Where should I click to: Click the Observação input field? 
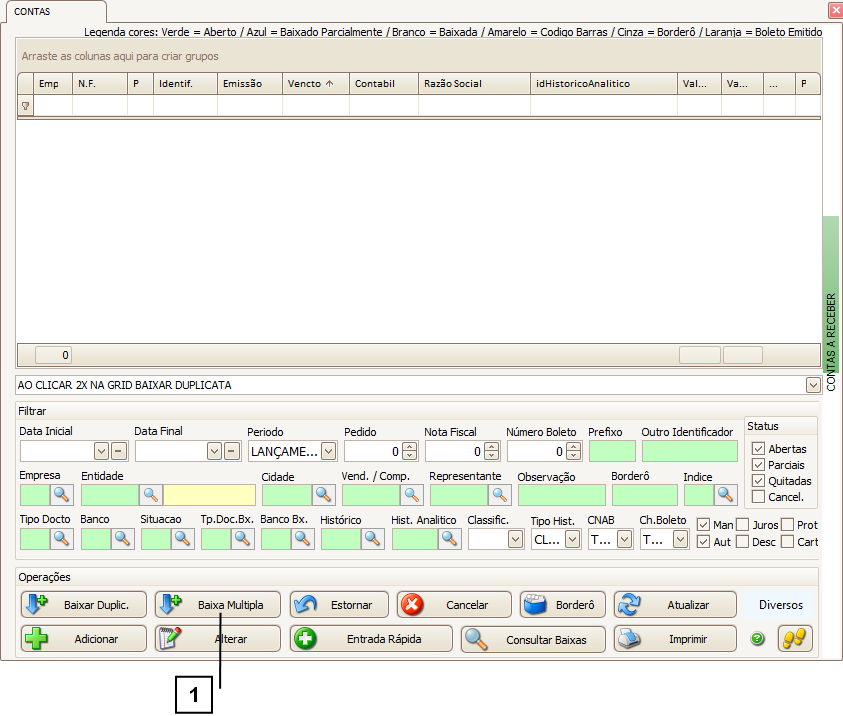[x=561, y=494]
